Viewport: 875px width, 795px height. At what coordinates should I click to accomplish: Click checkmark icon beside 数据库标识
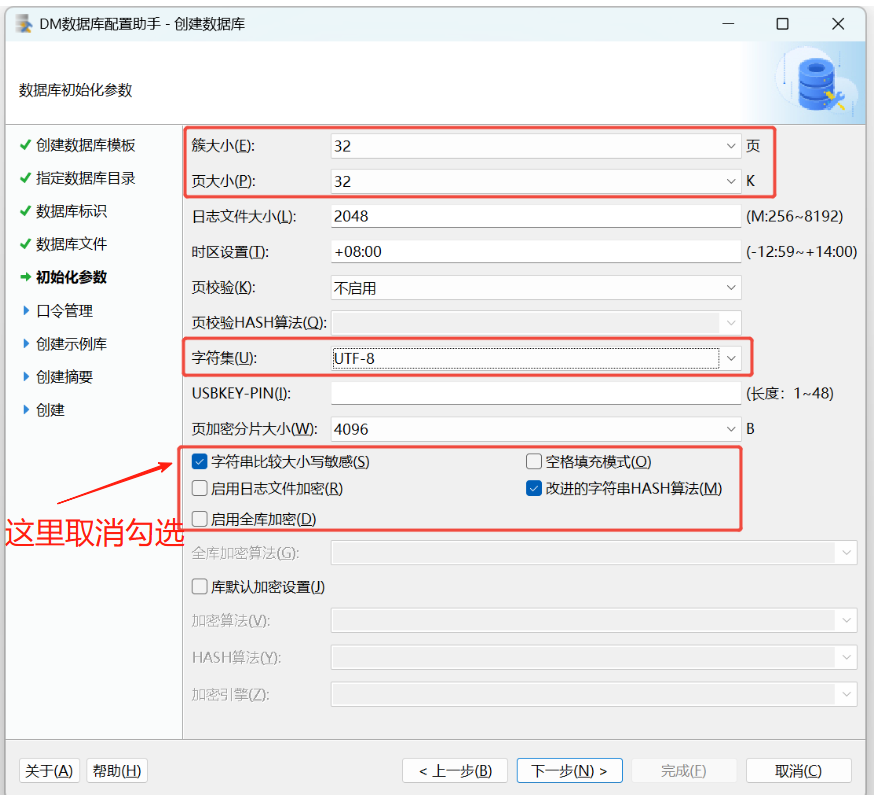(25, 211)
